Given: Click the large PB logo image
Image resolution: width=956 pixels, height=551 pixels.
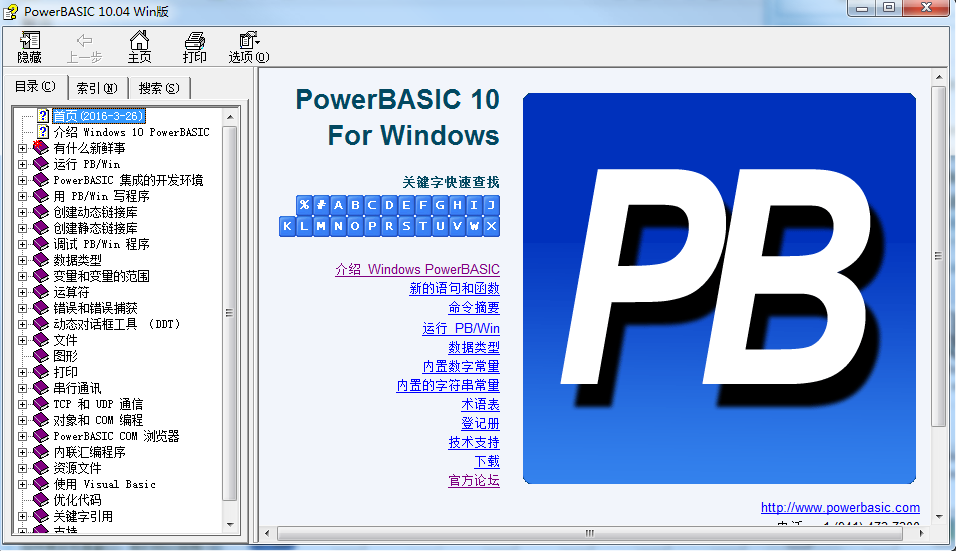Looking at the screenshot, I should point(719,288).
